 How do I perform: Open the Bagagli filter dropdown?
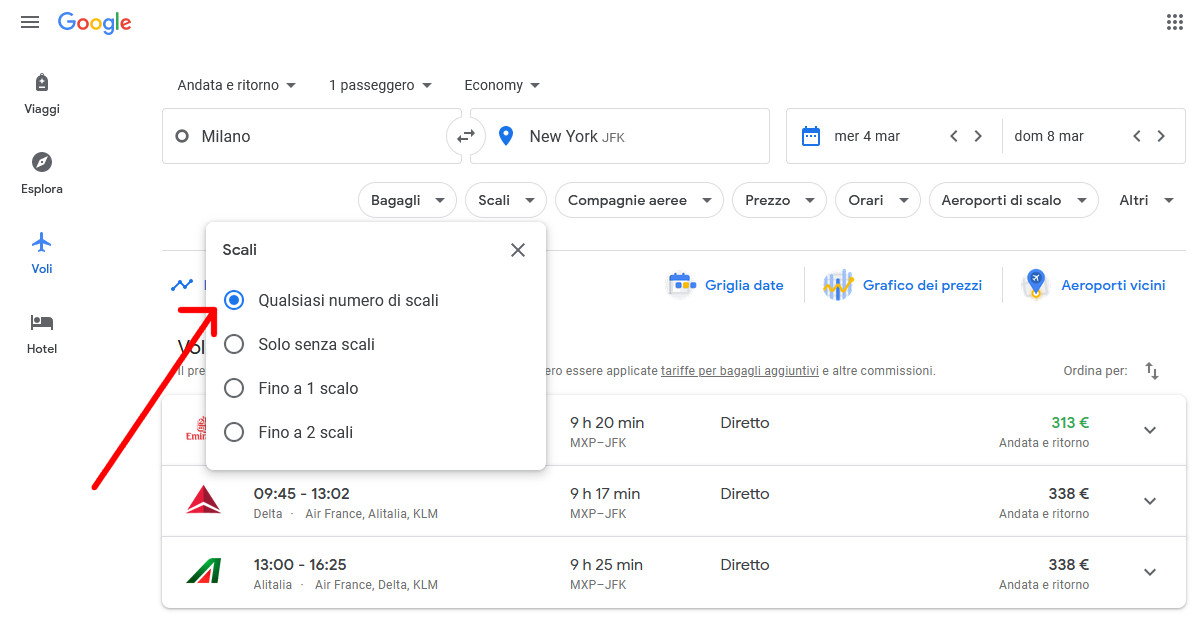click(407, 200)
